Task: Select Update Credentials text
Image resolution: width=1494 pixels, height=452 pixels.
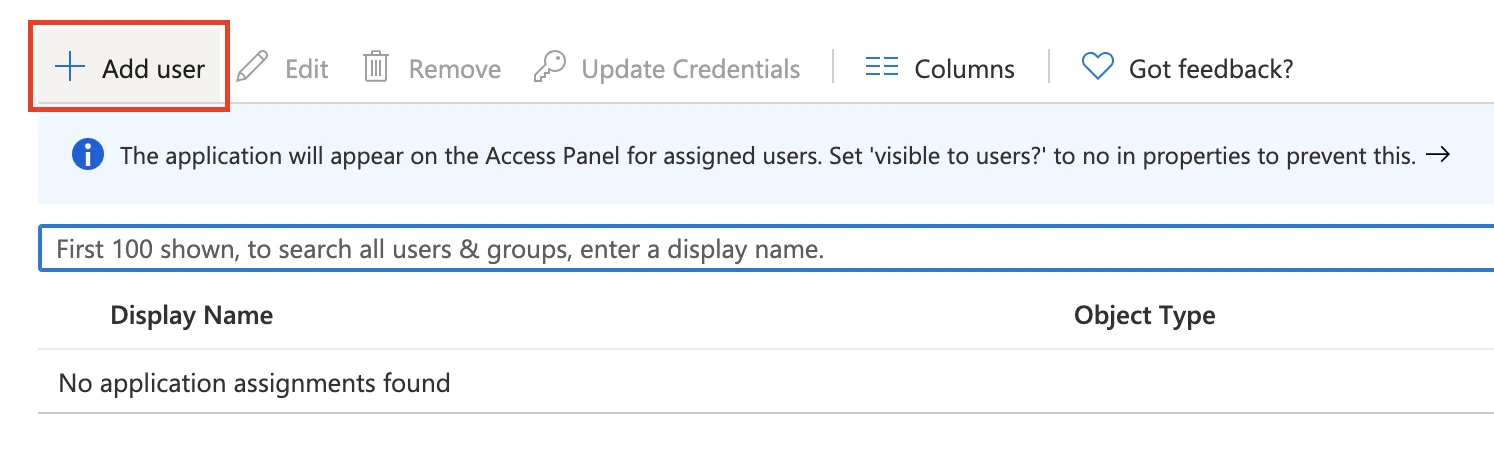Action: coord(691,69)
